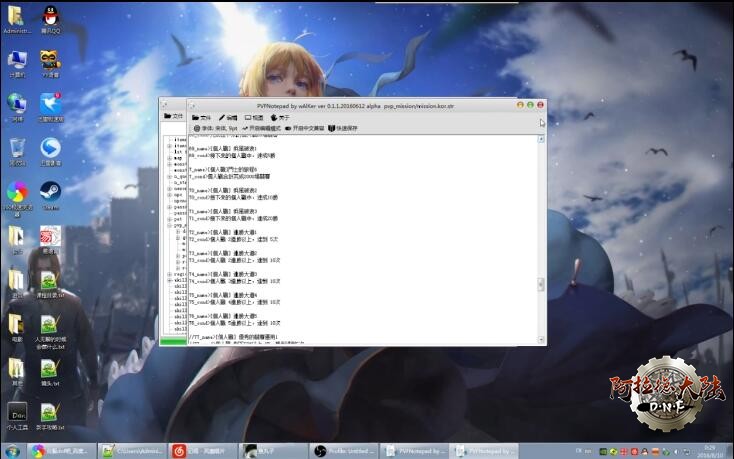Open 文件 menu in the back PVFNotepad window

tap(174, 116)
